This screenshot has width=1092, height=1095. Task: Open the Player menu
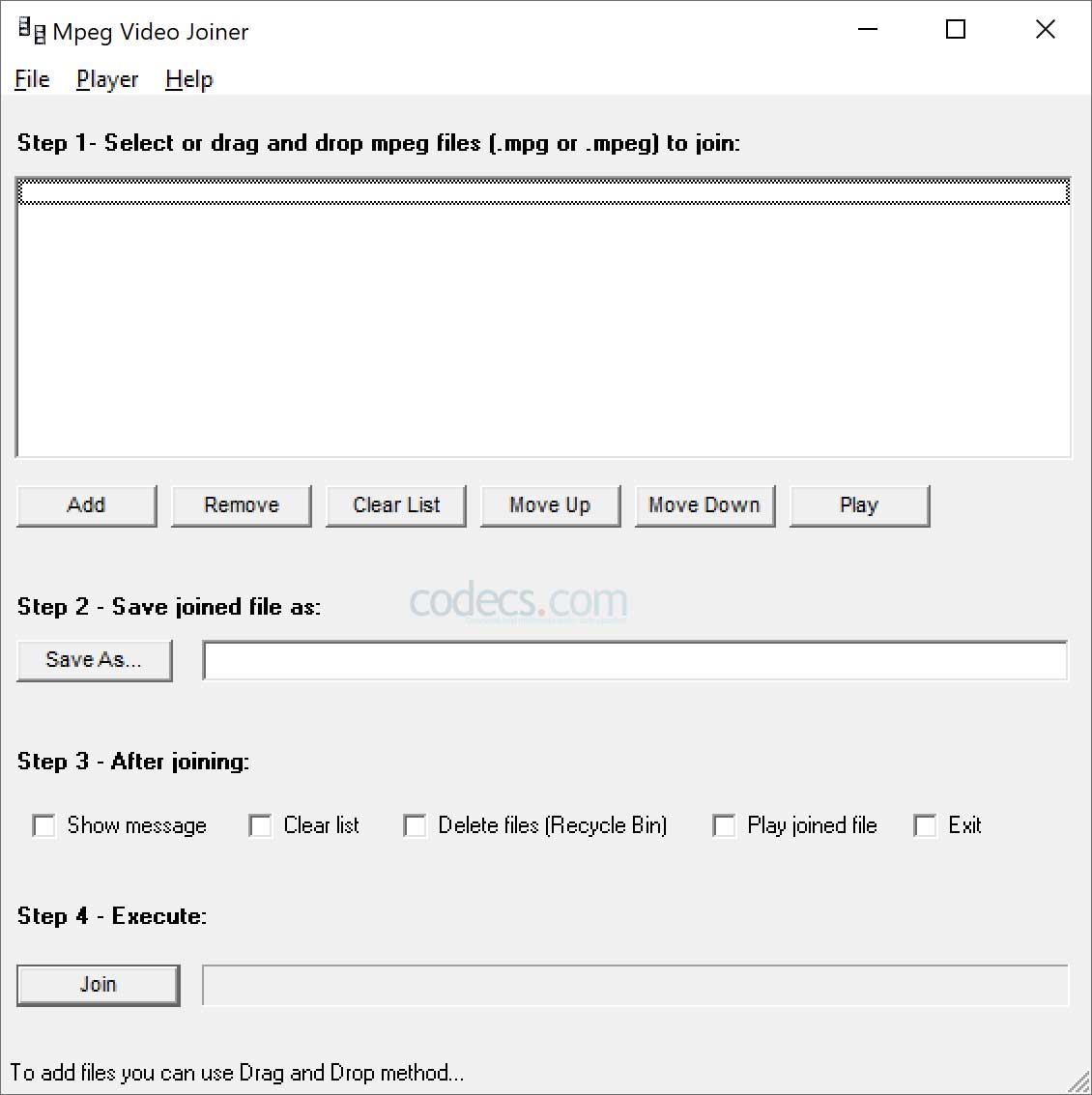[x=107, y=79]
